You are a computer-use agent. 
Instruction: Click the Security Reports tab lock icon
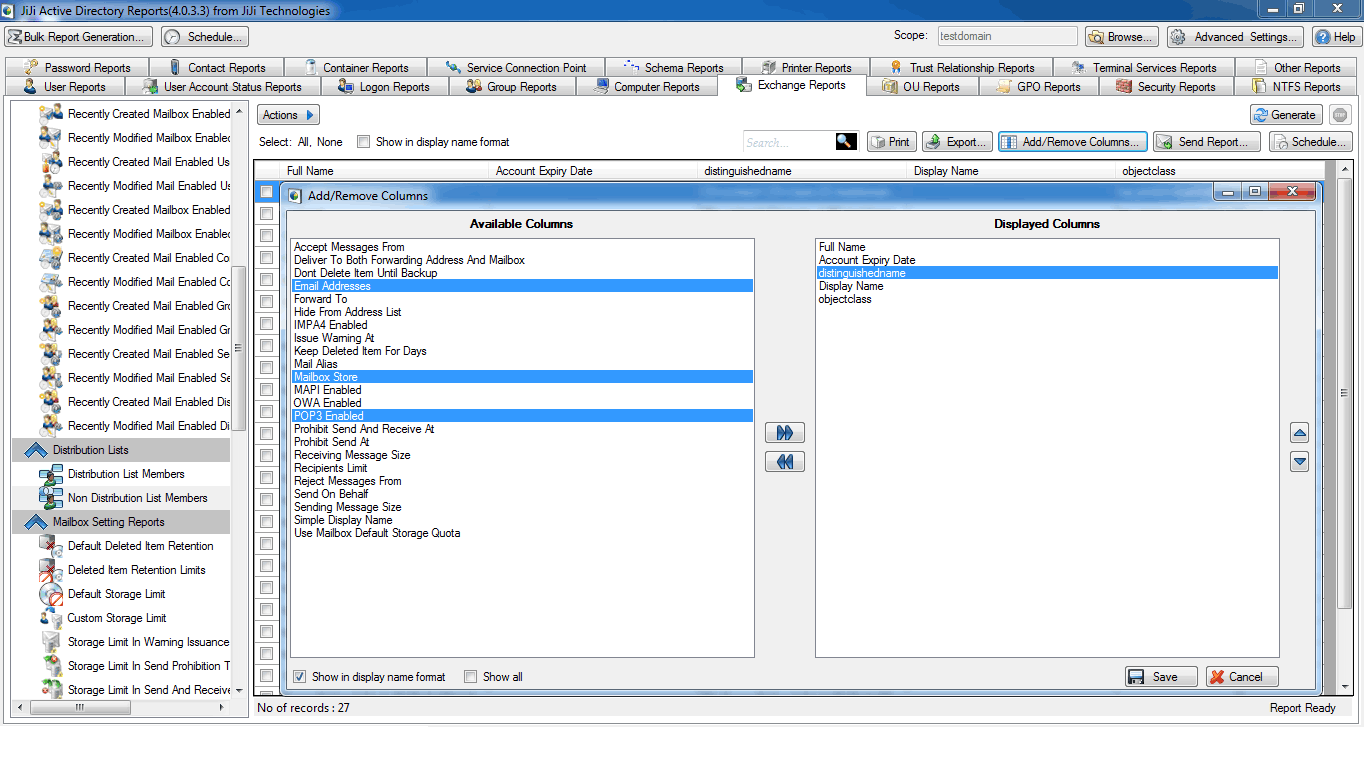tap(1123, 87)
